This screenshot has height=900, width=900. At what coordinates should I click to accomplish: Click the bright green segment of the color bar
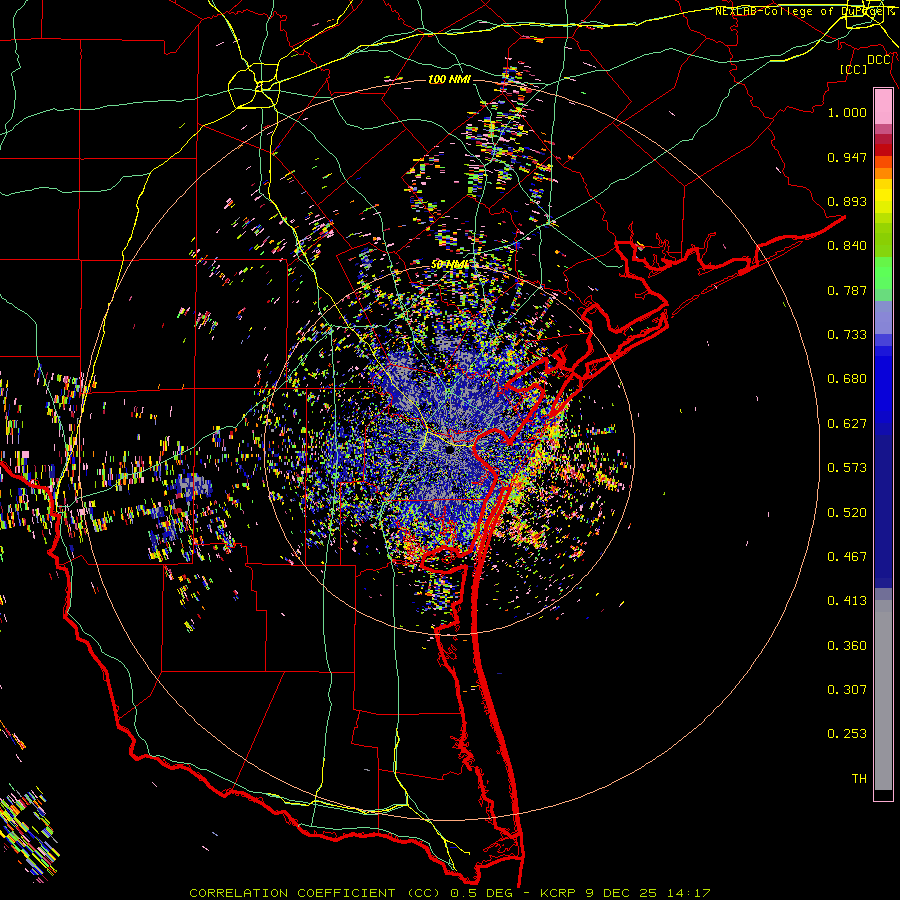pos(883,273)
